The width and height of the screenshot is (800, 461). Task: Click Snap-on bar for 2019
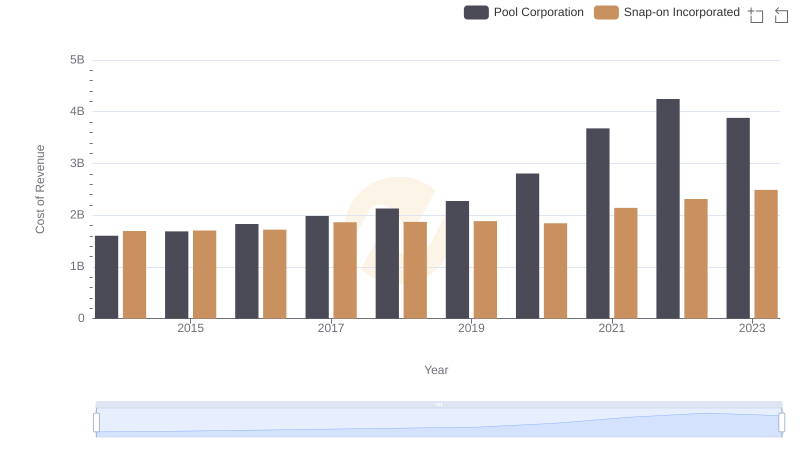coord(486,270)
